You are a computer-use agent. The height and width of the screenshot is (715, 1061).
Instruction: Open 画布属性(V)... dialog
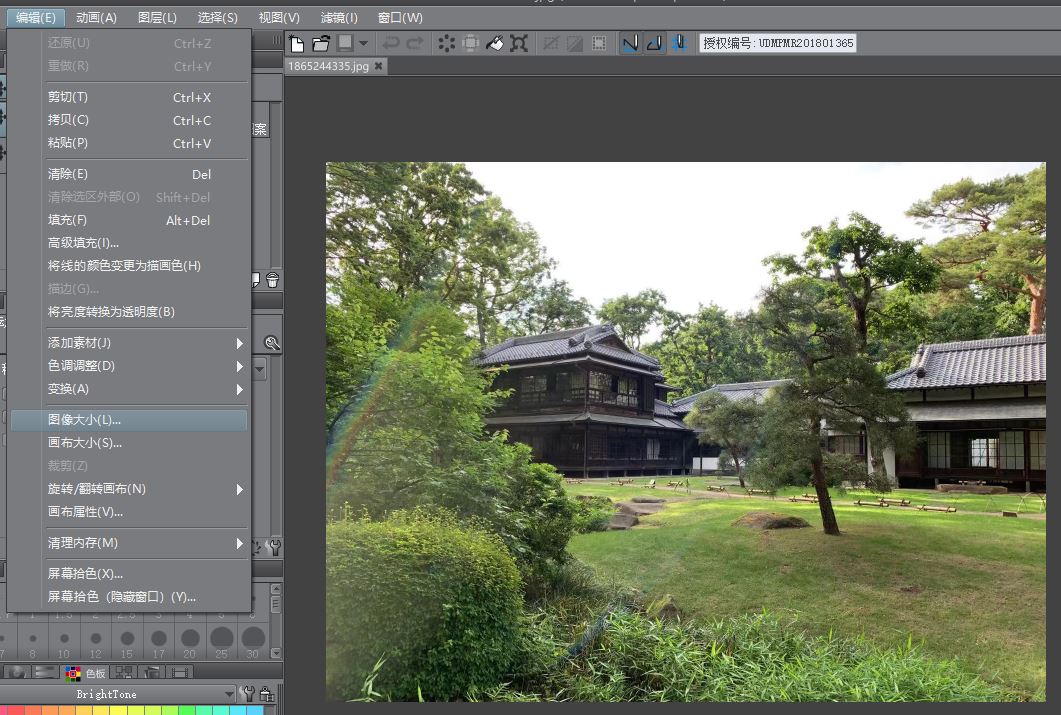coord(129,512)
